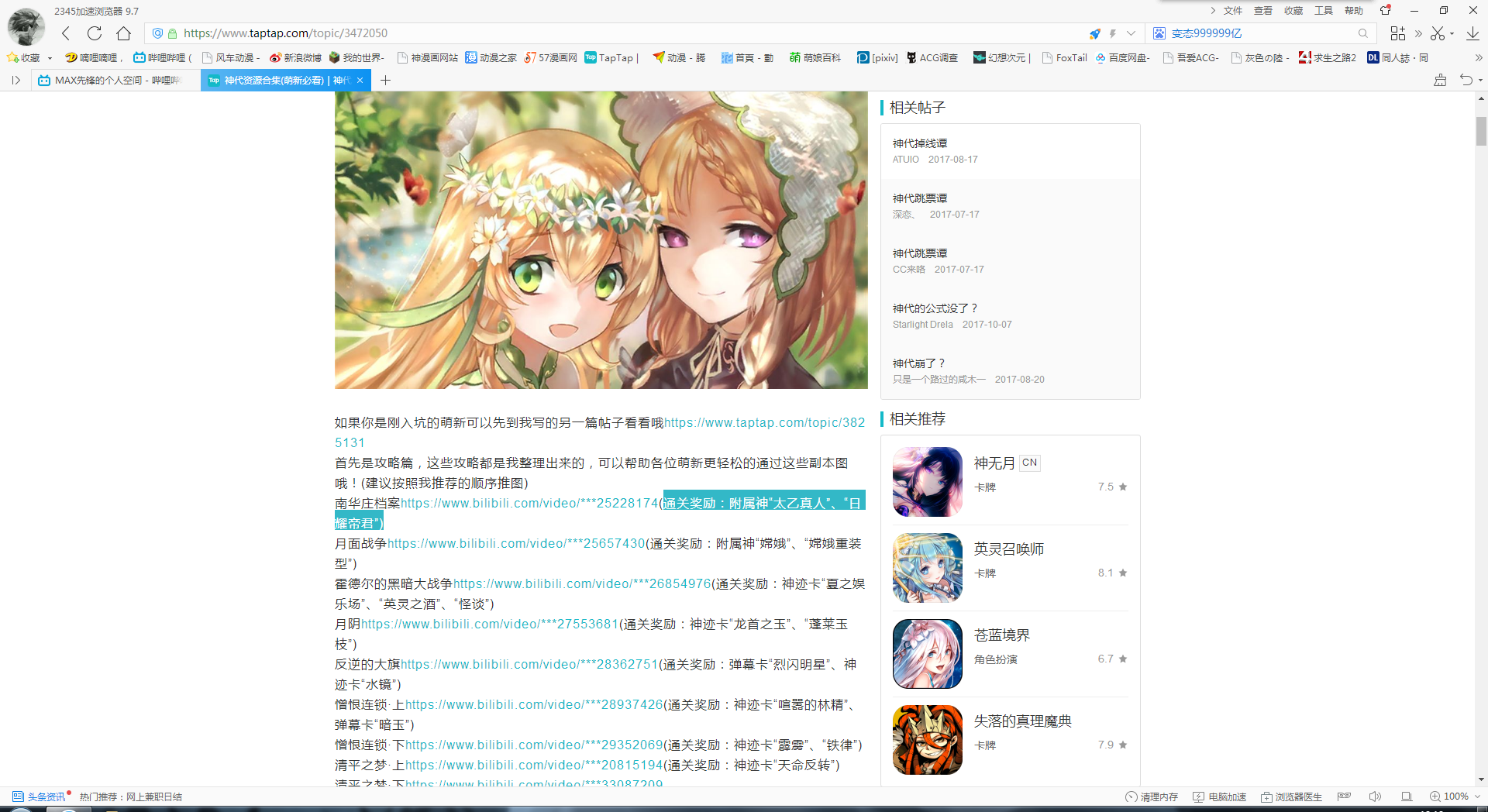Expand the 收藏 favorites dropdown arrow

pos(50,58)
